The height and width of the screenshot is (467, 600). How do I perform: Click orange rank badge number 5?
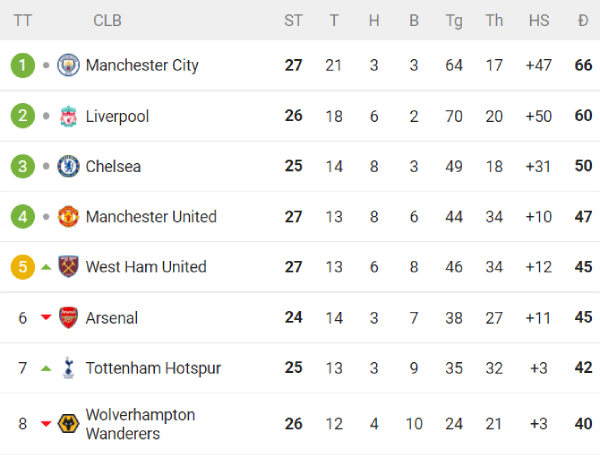(23, 267)
